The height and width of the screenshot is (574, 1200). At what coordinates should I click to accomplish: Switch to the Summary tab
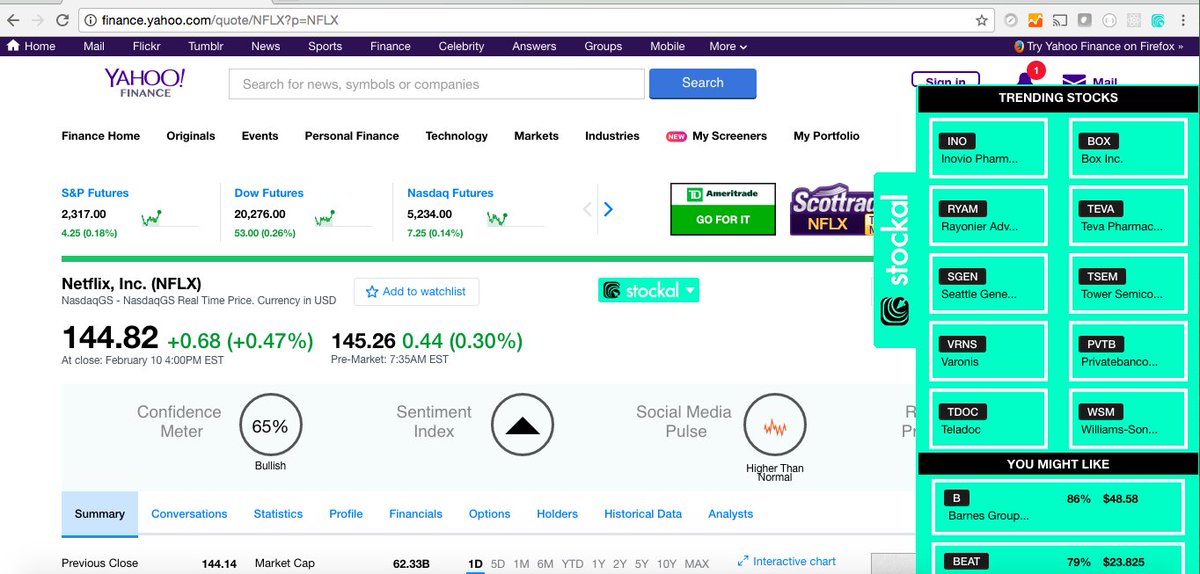(x=100, y=514)
